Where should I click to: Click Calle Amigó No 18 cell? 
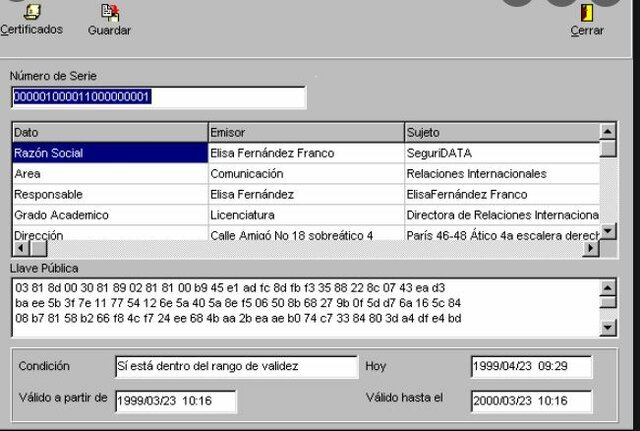coord(306,233)
